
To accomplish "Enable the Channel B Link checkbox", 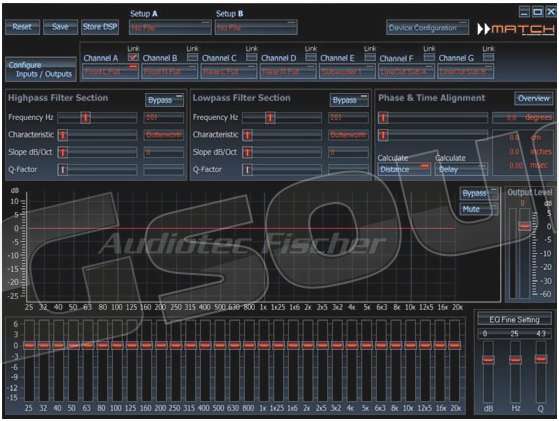I will 193,57.
